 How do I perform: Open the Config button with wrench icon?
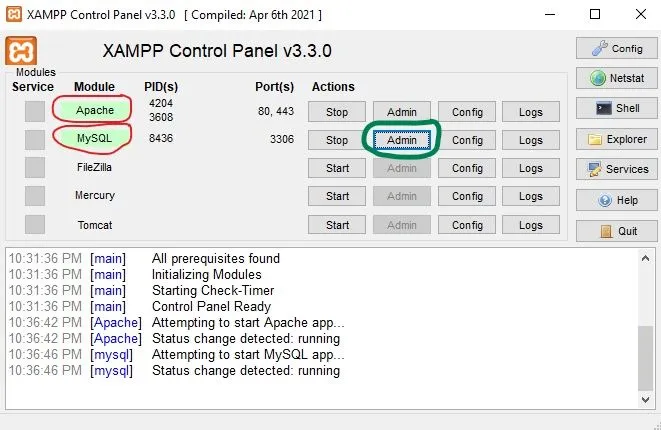point(616,48)
